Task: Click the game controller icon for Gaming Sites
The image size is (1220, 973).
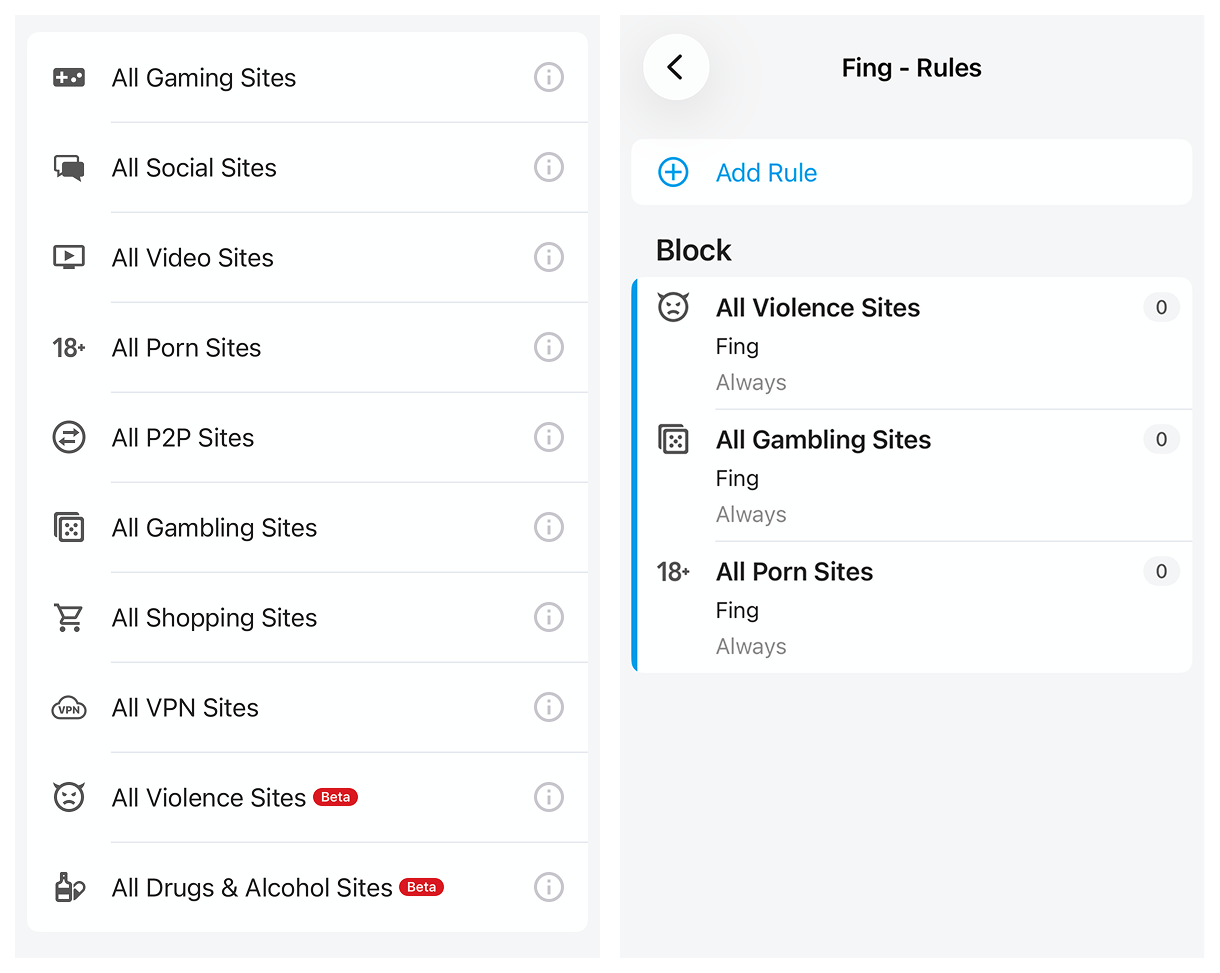Action: (69, 77)
